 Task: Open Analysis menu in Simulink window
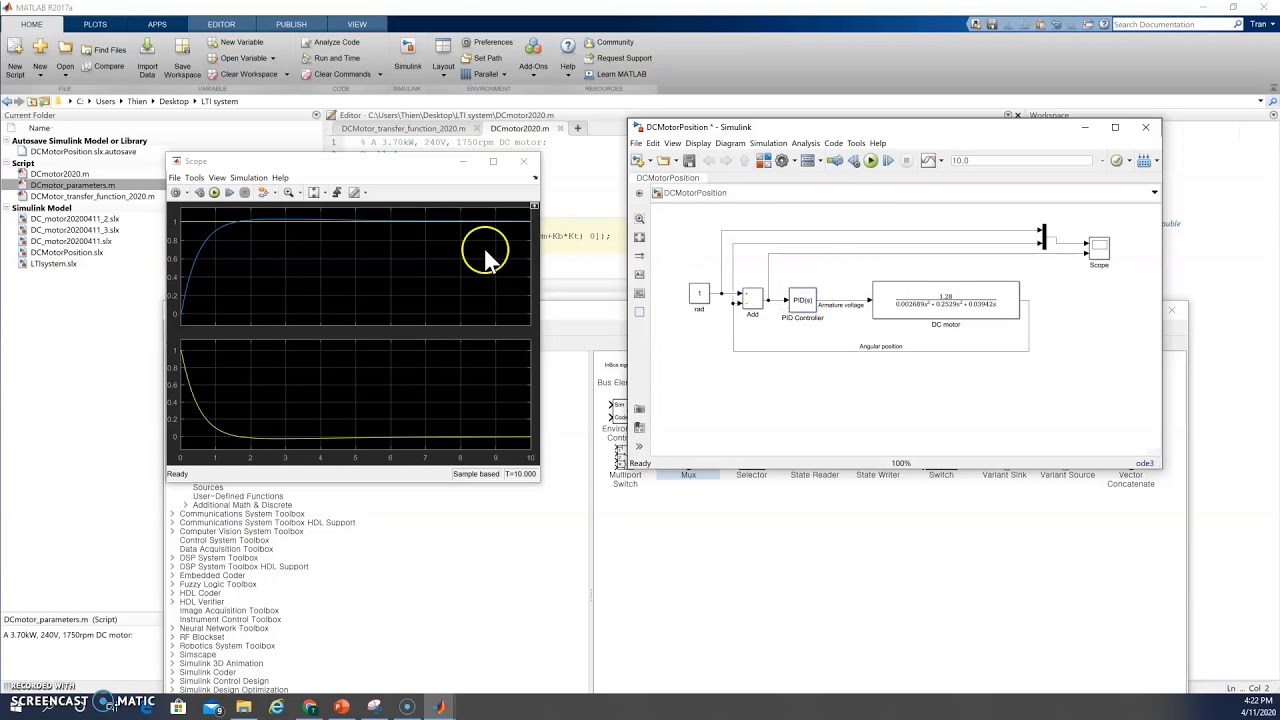tap(805, 144)
